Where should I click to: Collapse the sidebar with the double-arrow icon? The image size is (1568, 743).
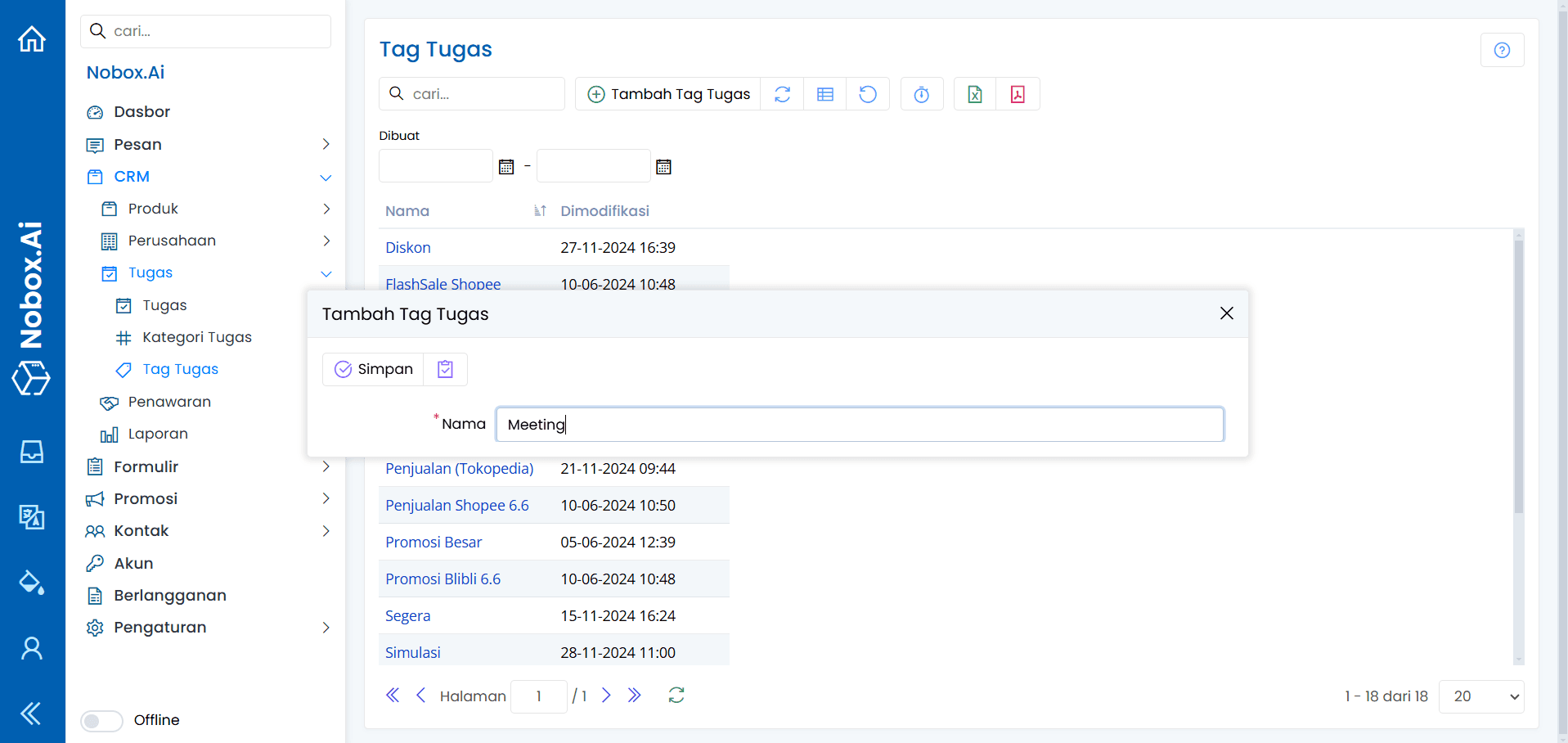coord(32,714)
